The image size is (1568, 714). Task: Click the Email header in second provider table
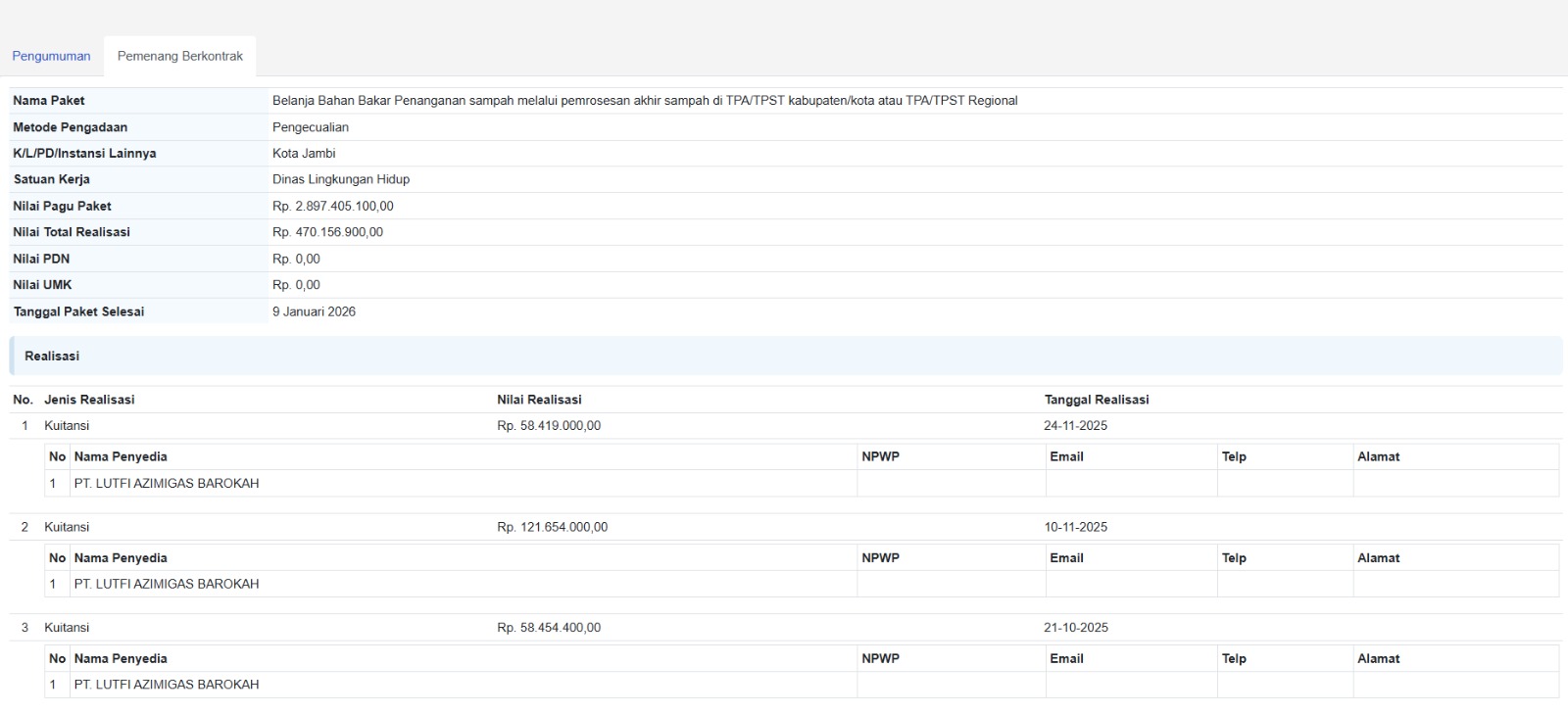(x=1066, y=558)
